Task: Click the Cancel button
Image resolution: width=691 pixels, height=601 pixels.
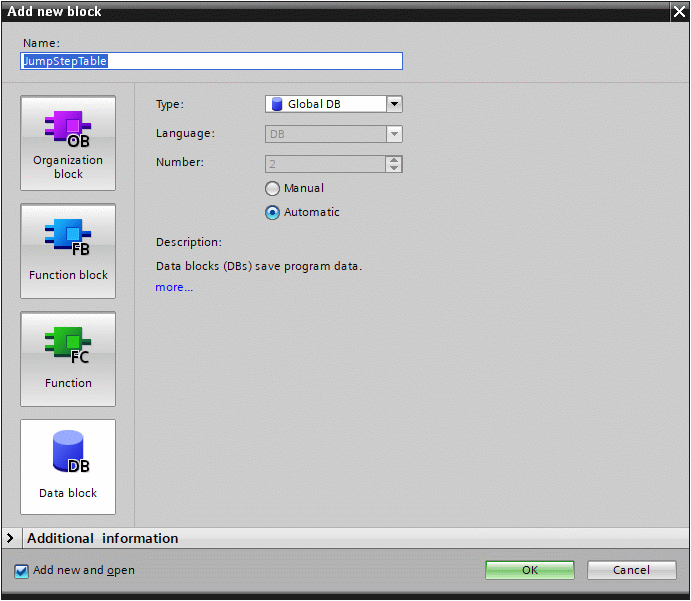Action: 631,570
